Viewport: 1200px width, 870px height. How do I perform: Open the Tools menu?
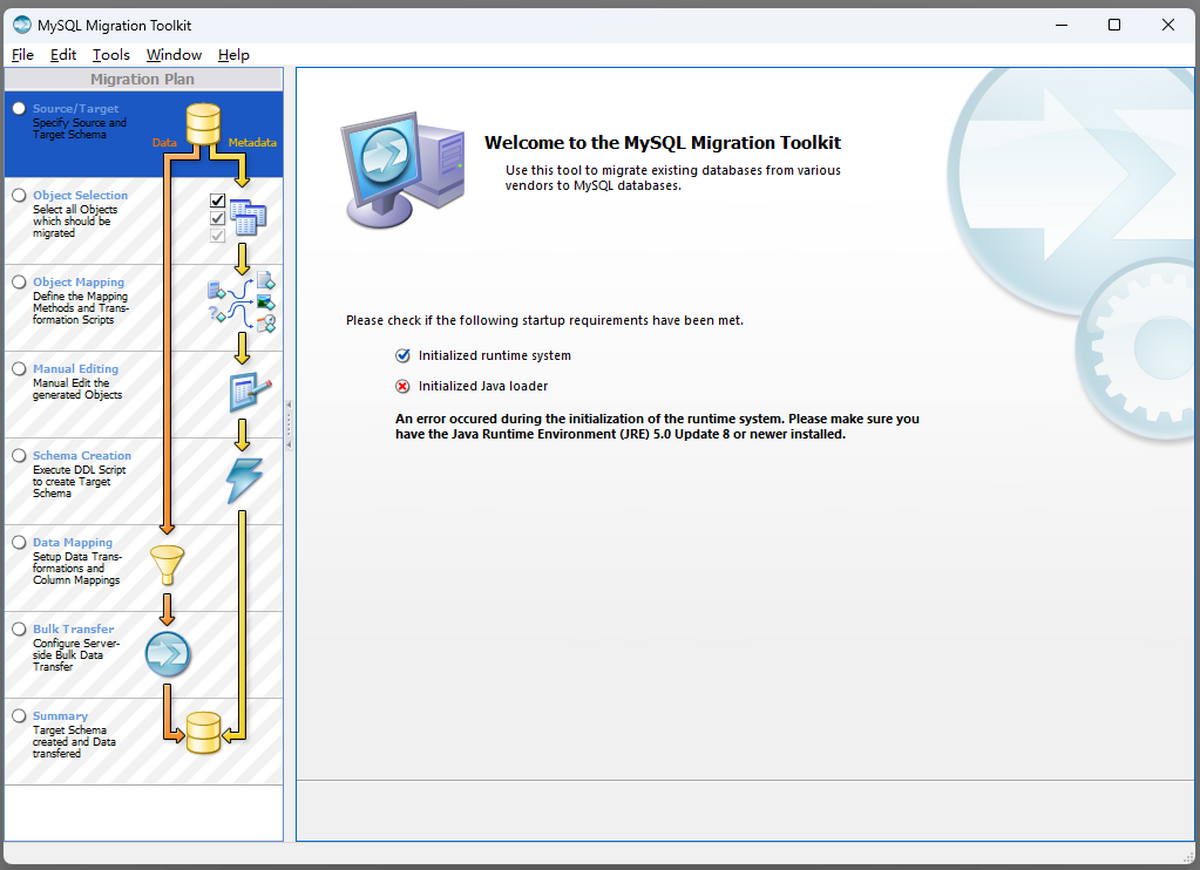[x=110, y=55]
